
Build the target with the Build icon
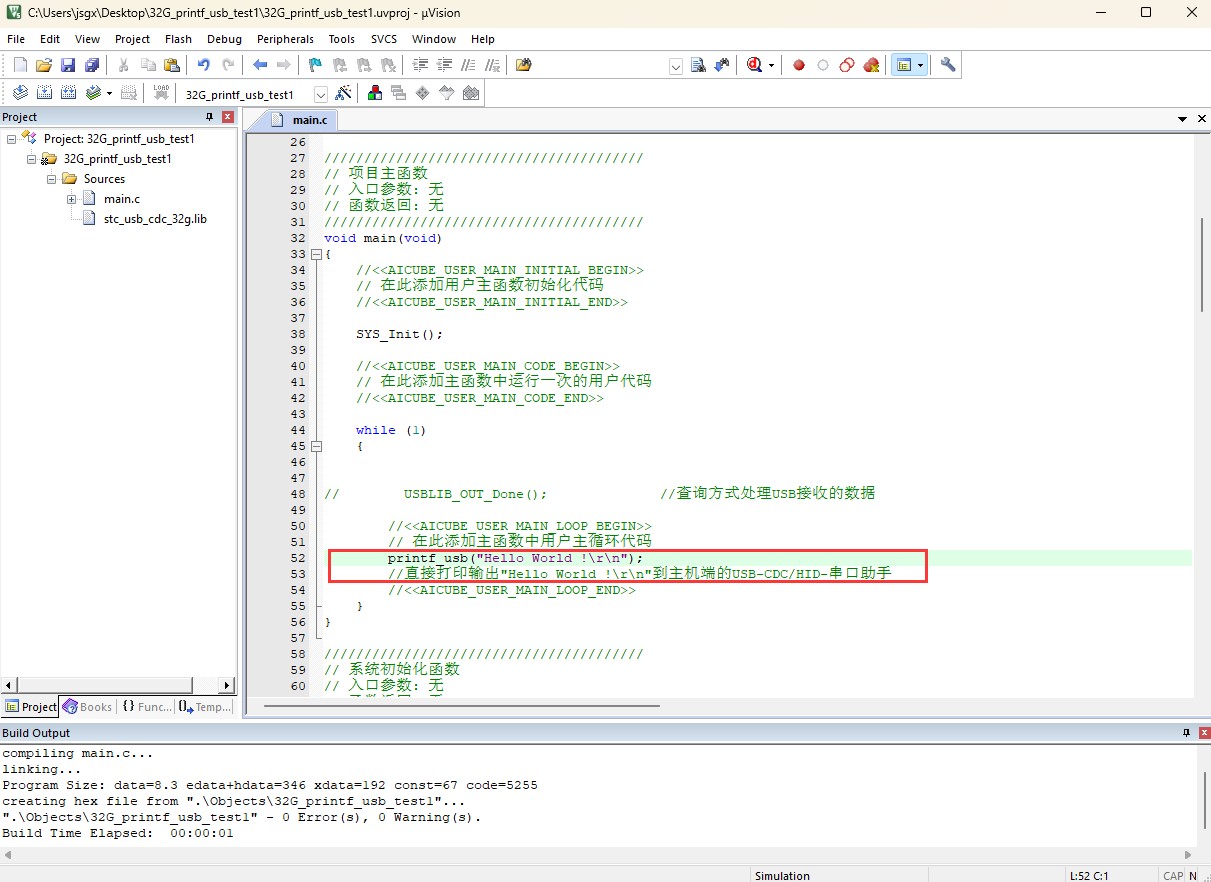(44, 93)
